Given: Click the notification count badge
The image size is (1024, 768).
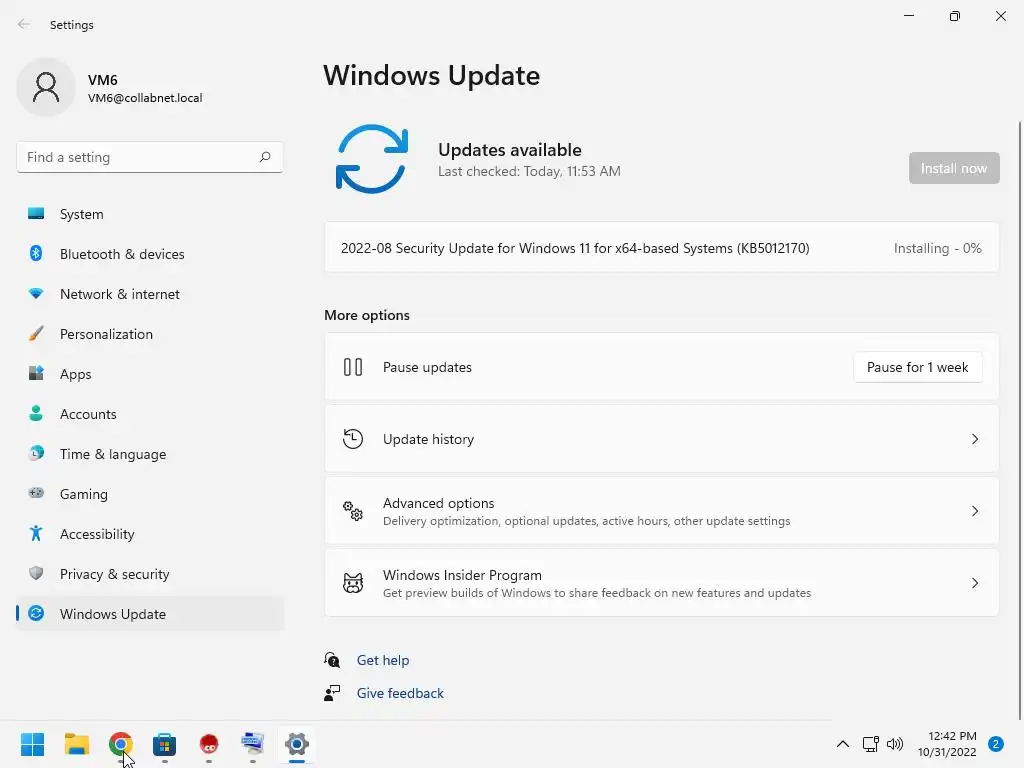Looking at the screenshot, I should coord(996,744).
